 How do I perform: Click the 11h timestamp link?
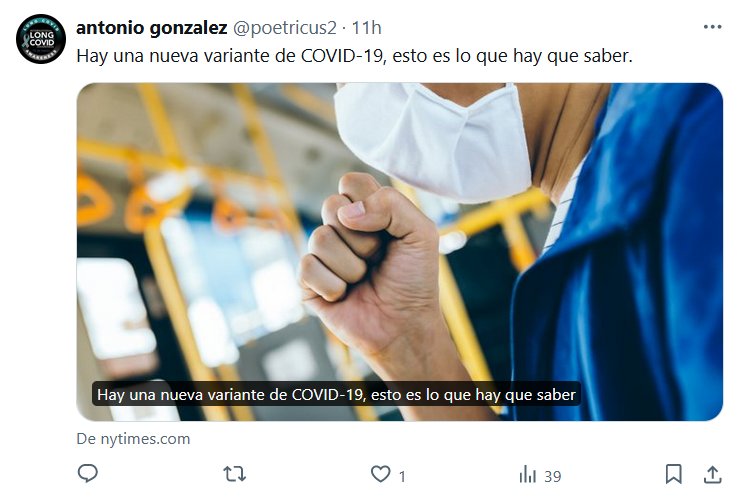click(x=366, y=28)
